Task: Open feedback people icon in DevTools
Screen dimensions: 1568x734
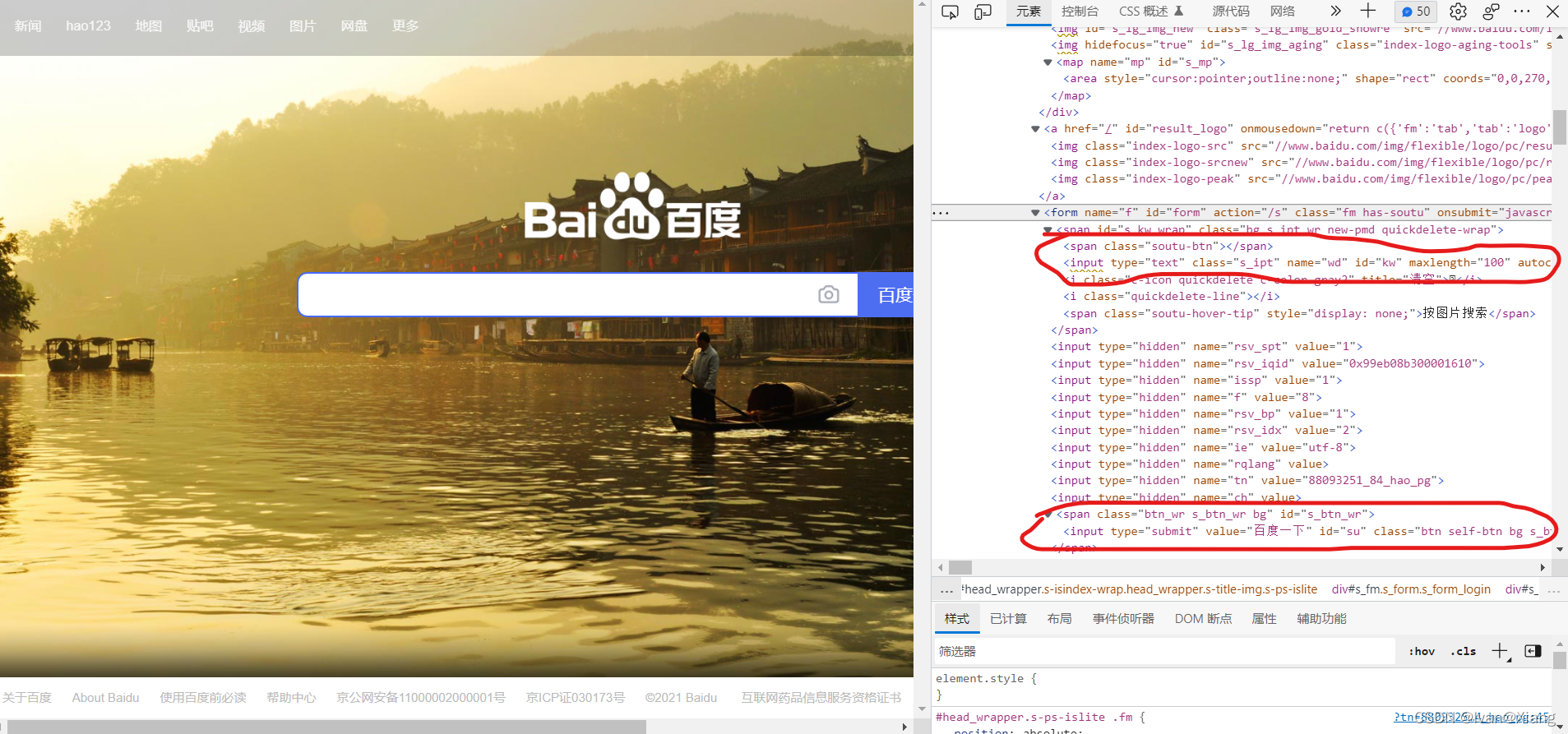Action: (x=1491, y=12)
